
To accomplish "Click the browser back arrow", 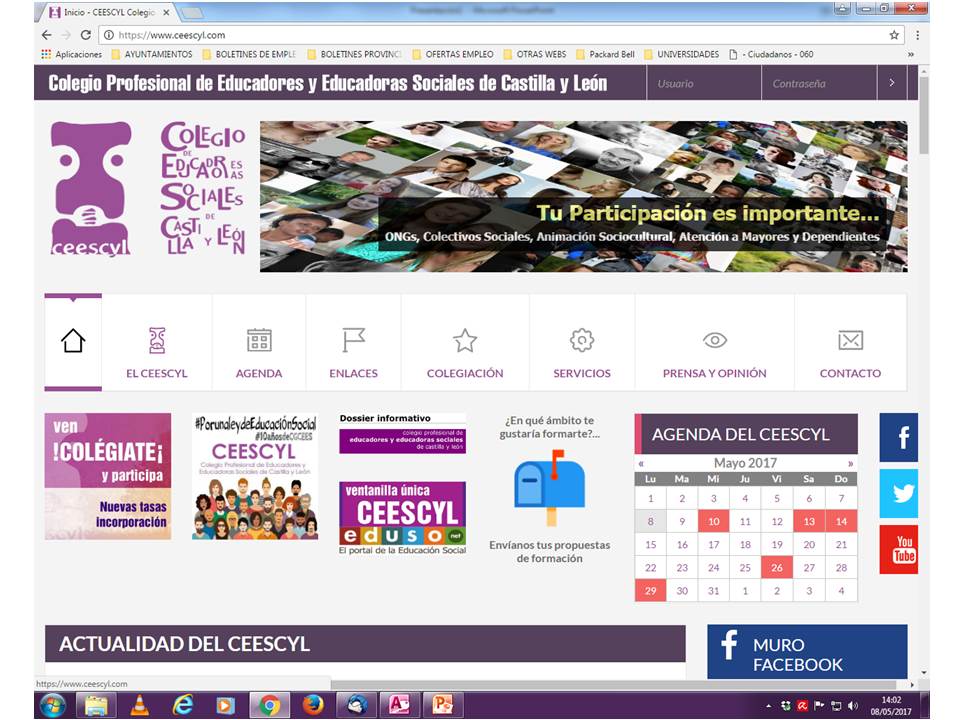I will pos(47,35).
